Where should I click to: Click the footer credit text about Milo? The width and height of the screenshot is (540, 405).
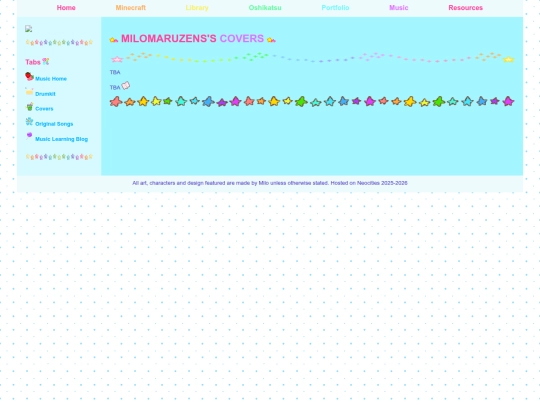coord(270,183)
